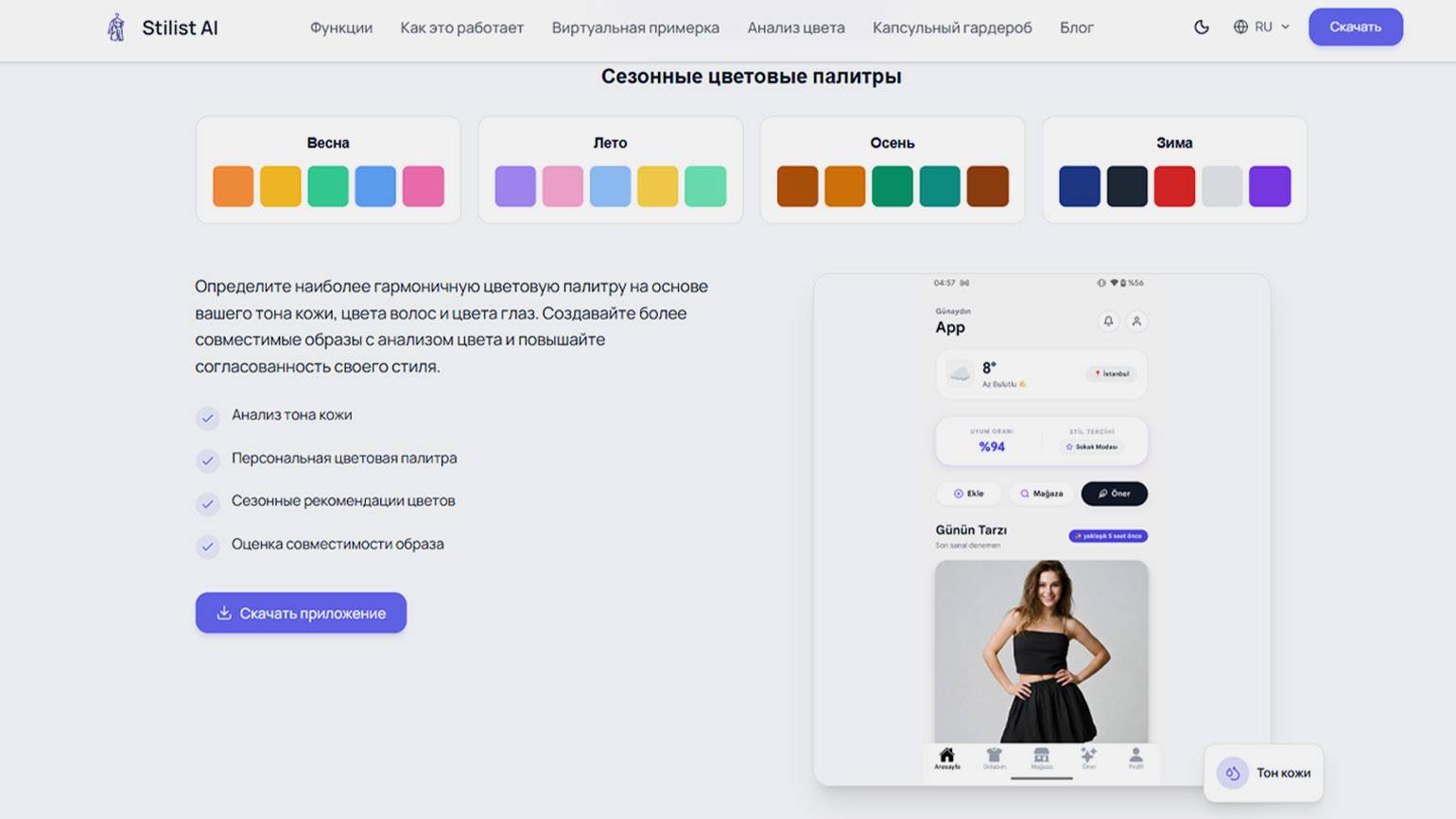1456x819 pixels.
Task: Open the Функции menu item
Action: click(341, 27)
